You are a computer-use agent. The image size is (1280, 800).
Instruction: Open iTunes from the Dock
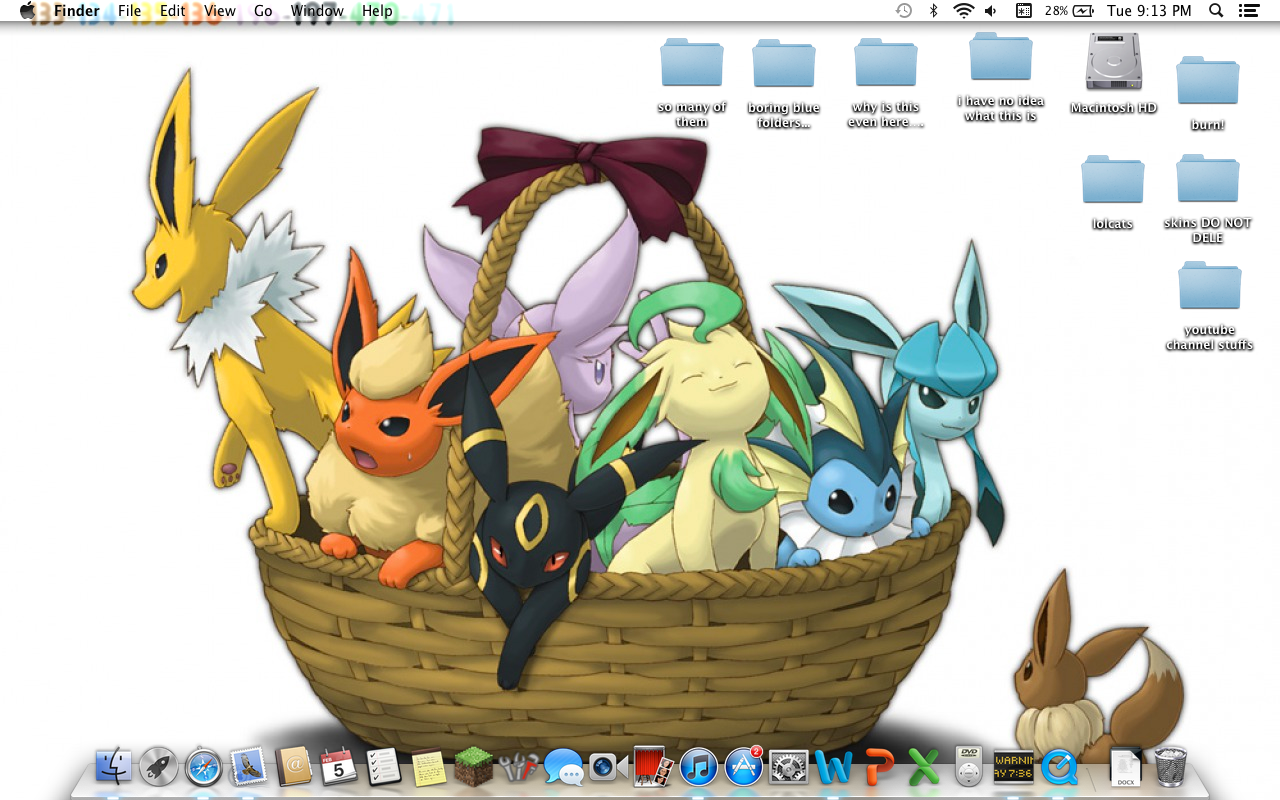(699, 770)
